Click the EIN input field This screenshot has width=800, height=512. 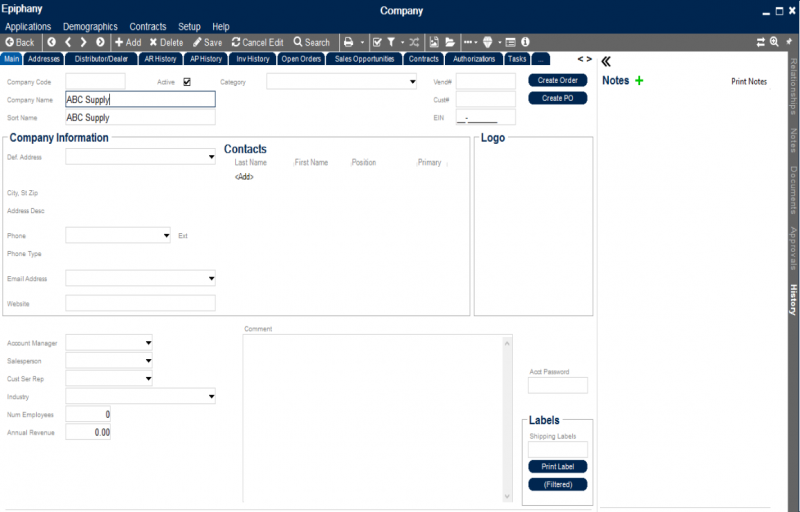(486, 117)
